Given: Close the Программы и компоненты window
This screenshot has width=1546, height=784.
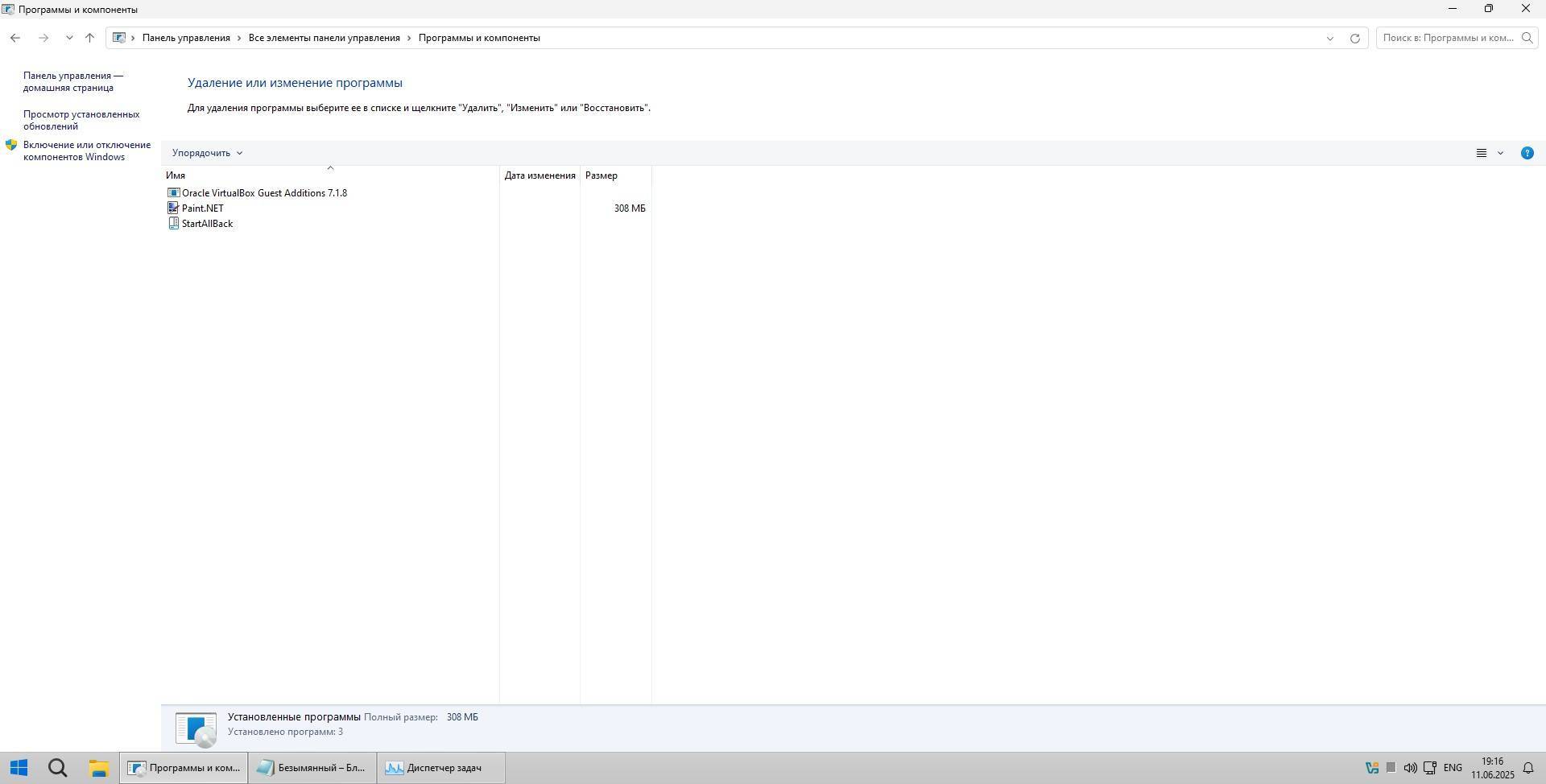Looking at the screenshot, I should [x=1526, y=9].
